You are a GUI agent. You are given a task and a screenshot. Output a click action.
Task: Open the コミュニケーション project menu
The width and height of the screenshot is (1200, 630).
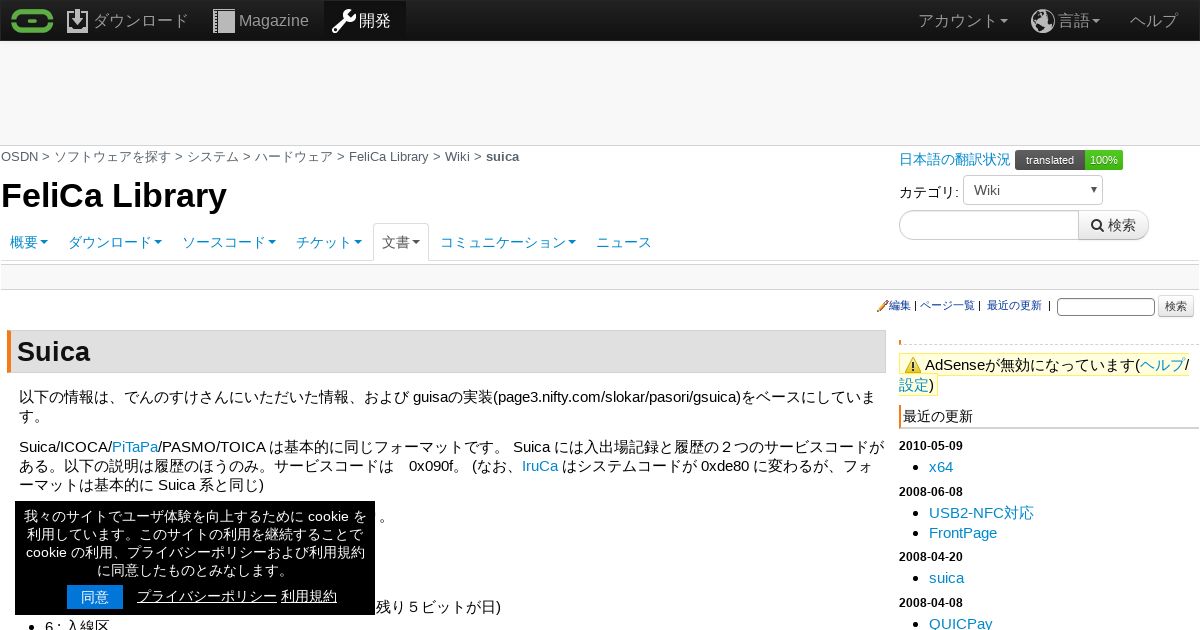tap(508, 242)
